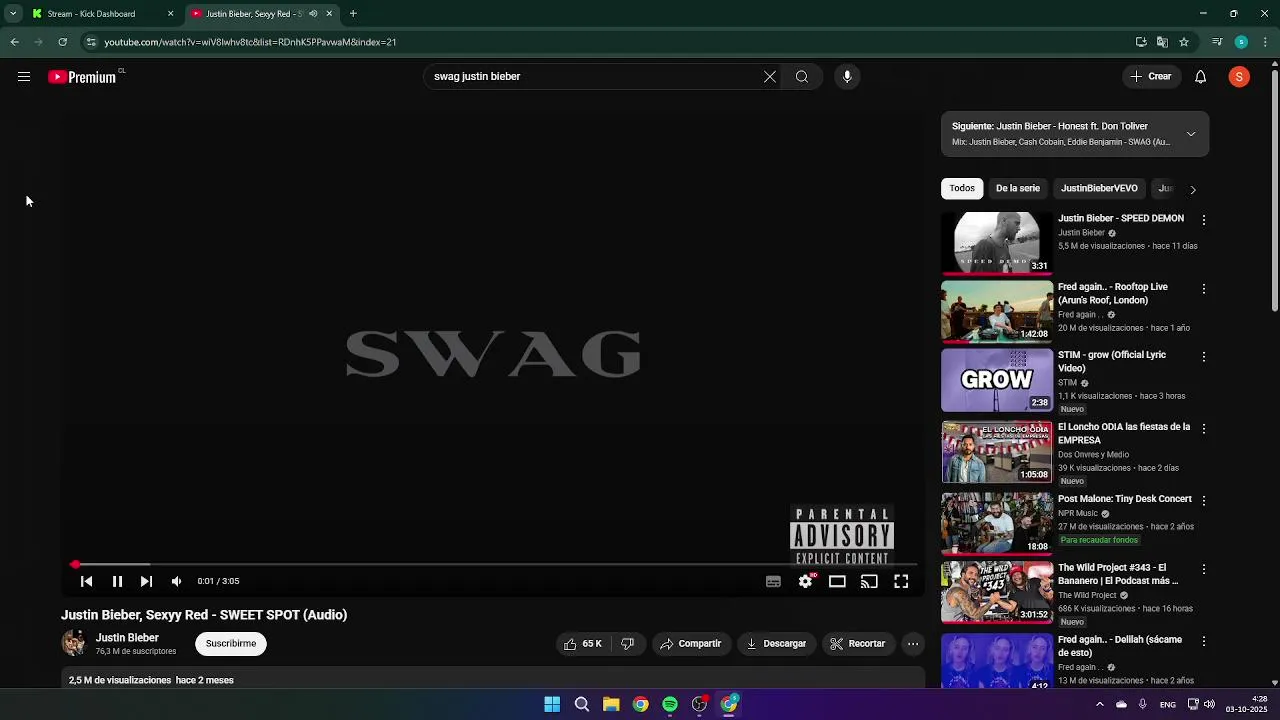Image resolution: width=1280 pixels, height=720 pixels.
Task: Start voice search with microphone icon
Action: 847,77
